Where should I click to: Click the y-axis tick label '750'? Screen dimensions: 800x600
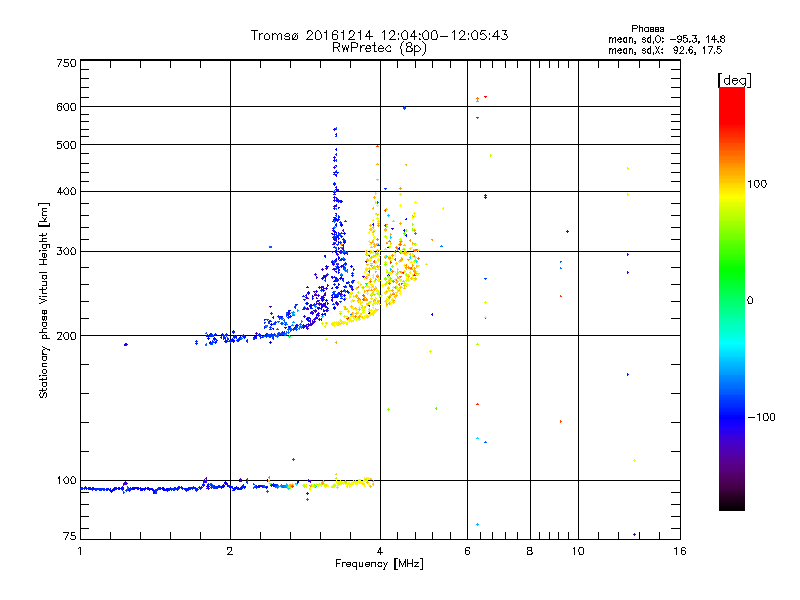[66, 63]
